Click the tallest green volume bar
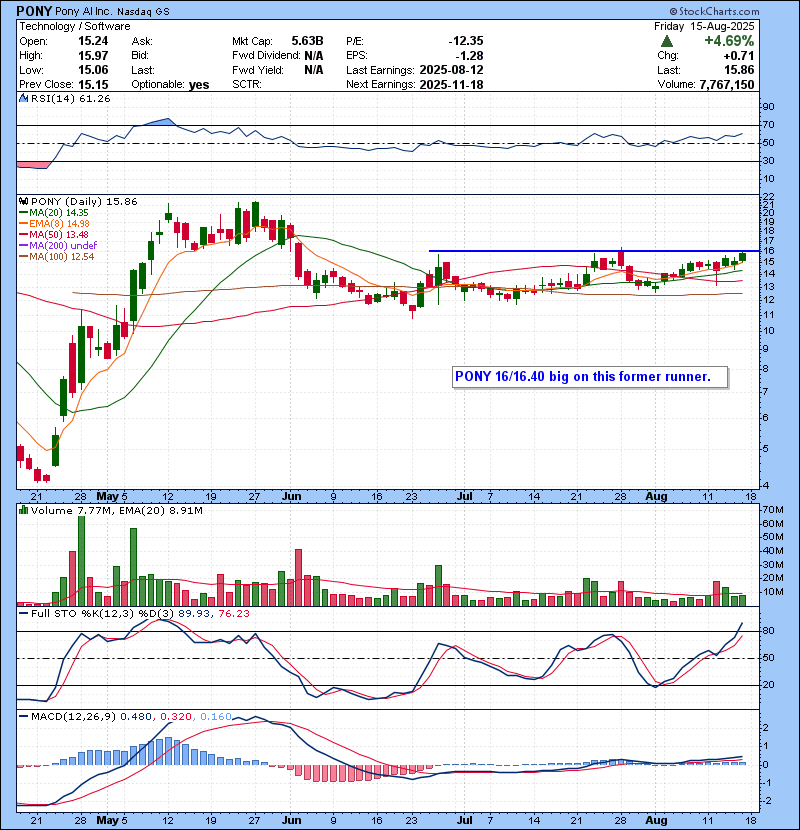 81,561
